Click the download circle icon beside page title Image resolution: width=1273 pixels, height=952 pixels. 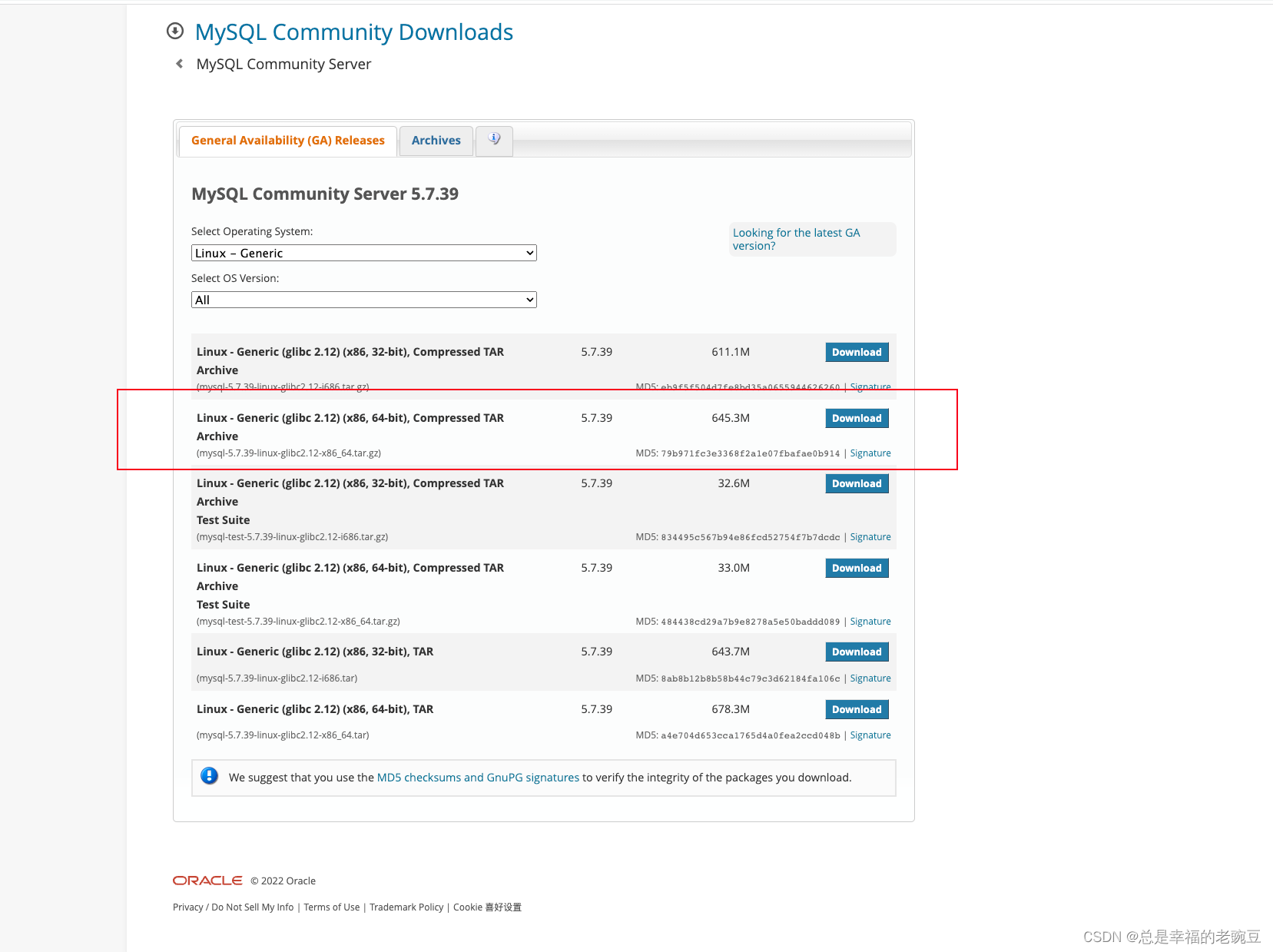point(175,31)
